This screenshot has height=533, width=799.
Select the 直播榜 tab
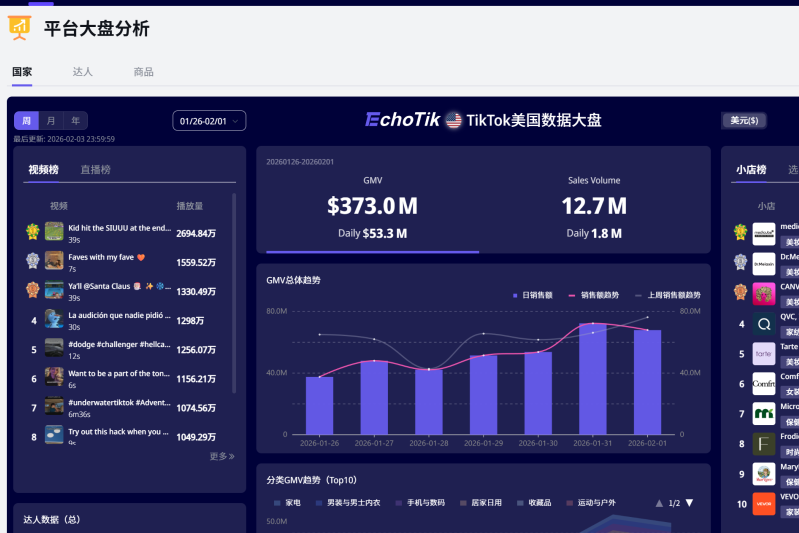click(95, 170)
